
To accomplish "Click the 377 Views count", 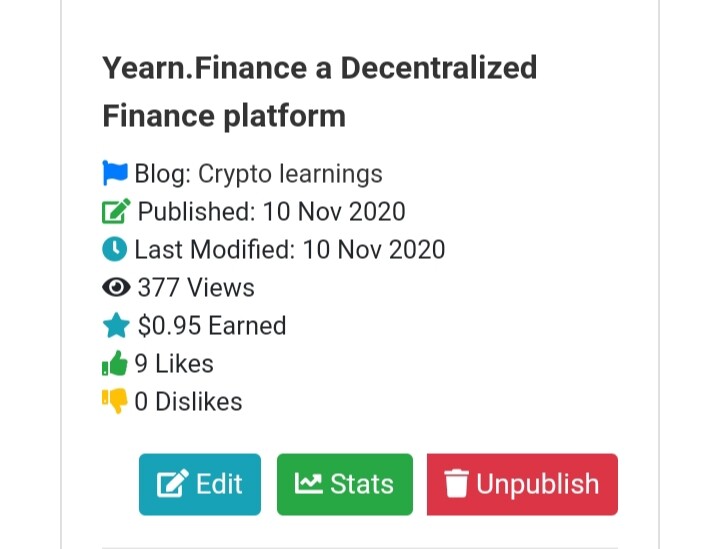I will click(196, 288).
